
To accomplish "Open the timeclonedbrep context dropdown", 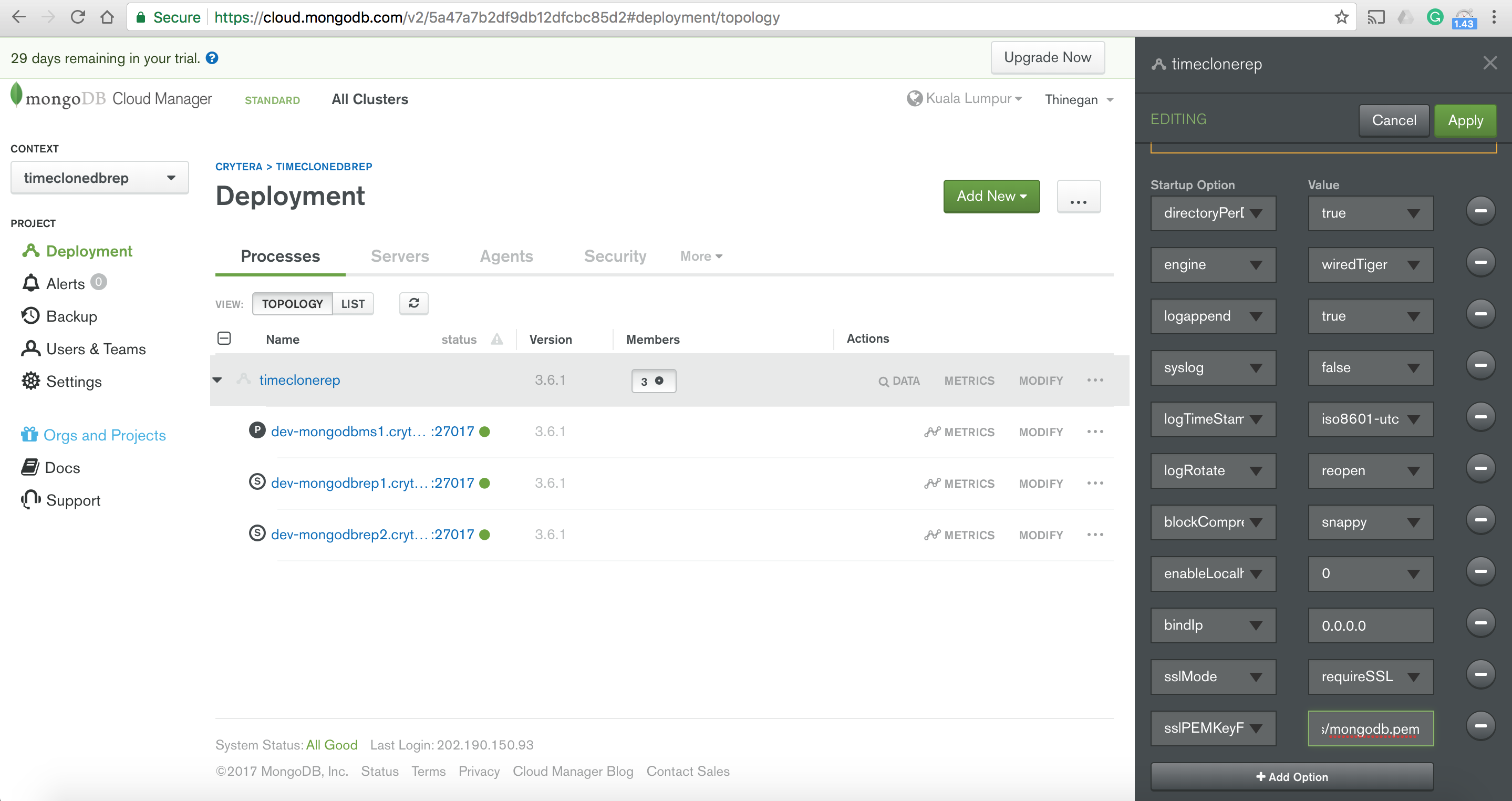I will click(x=99, y=177).
